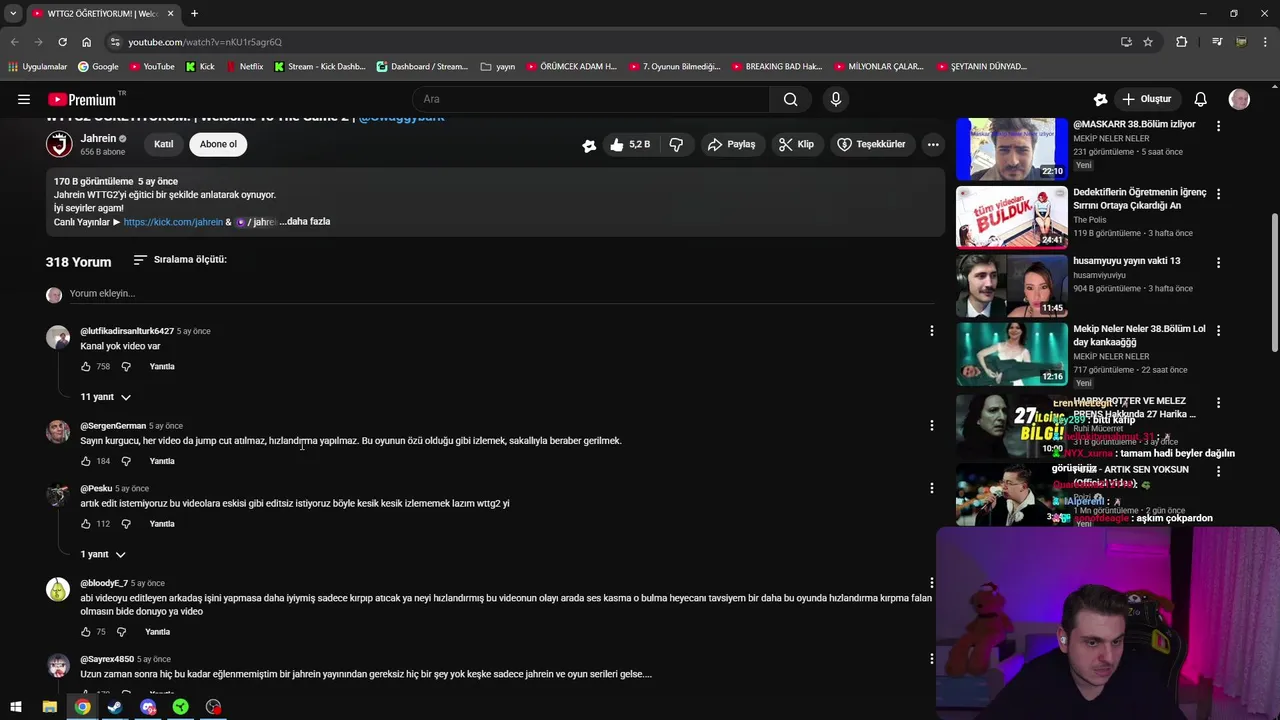Open a new browser tab

tap(194, 14)
